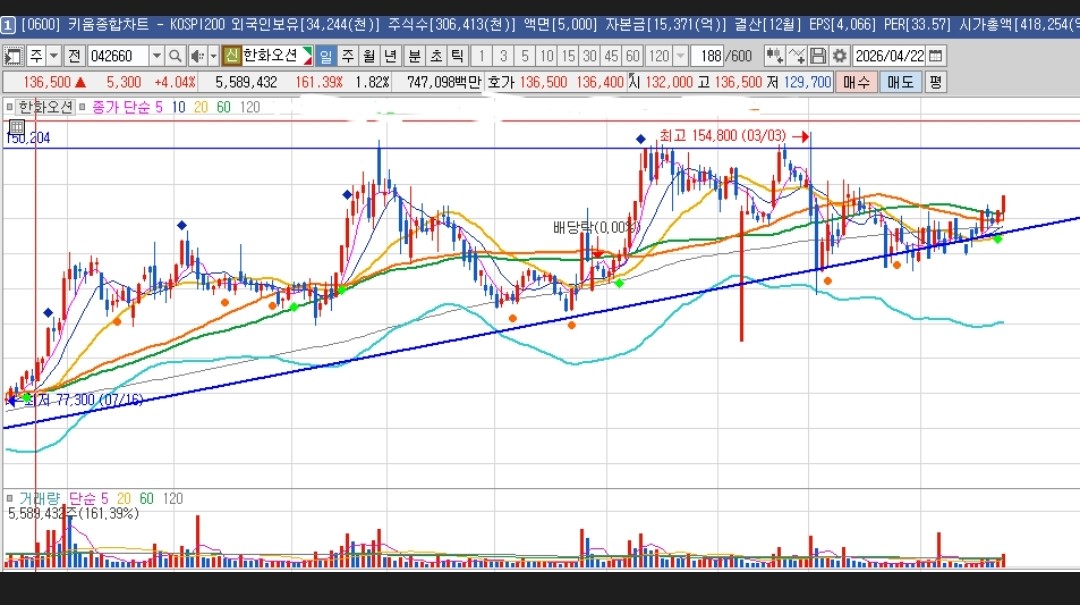Expand the stock code 042660 dropdown
Image resolution: width=1080 pixels, height=605 pixels.
[x=157, y=56]
